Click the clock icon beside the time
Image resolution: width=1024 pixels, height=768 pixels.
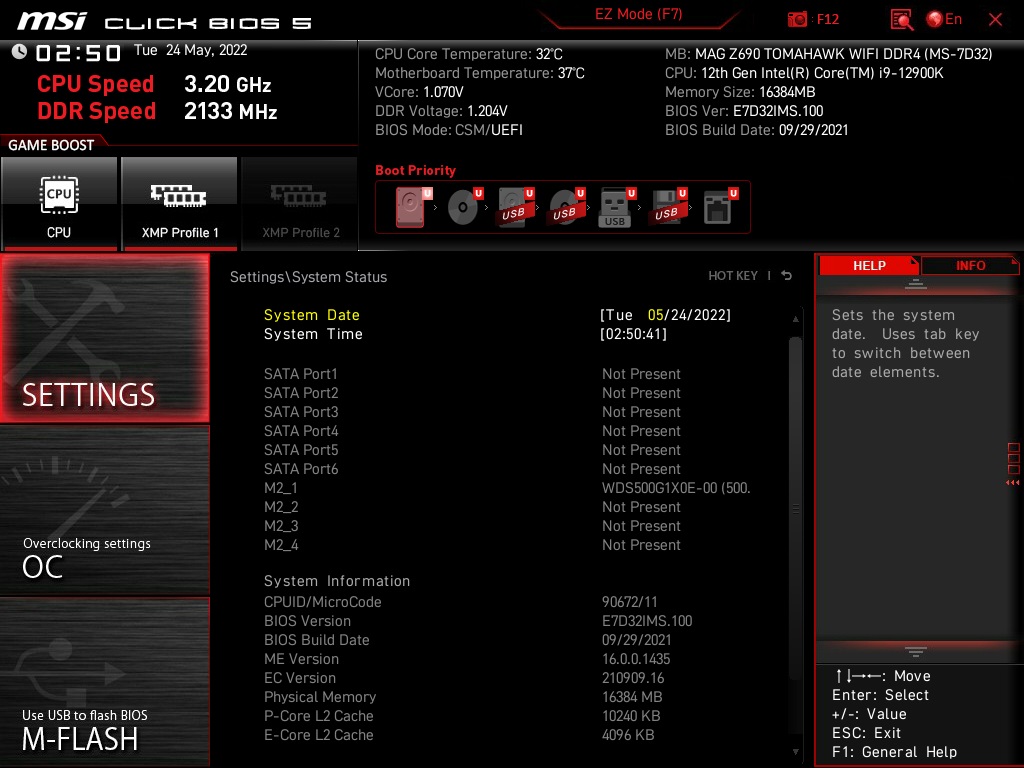point(19,51)
